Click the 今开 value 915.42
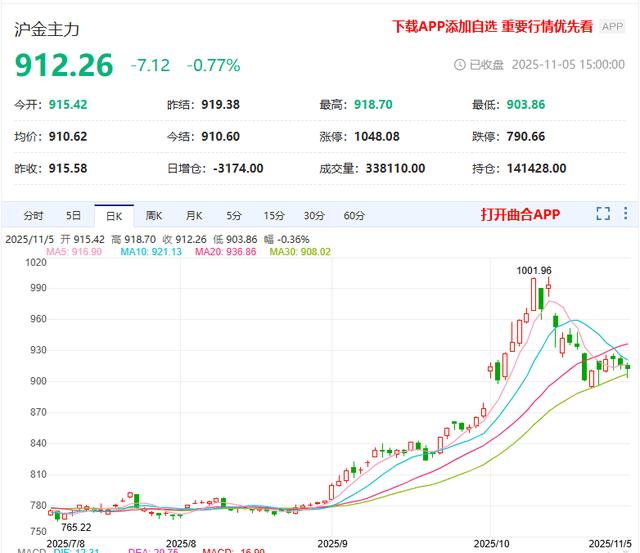The height and width of the screenshot is (553, 640). tap(68, 105)
